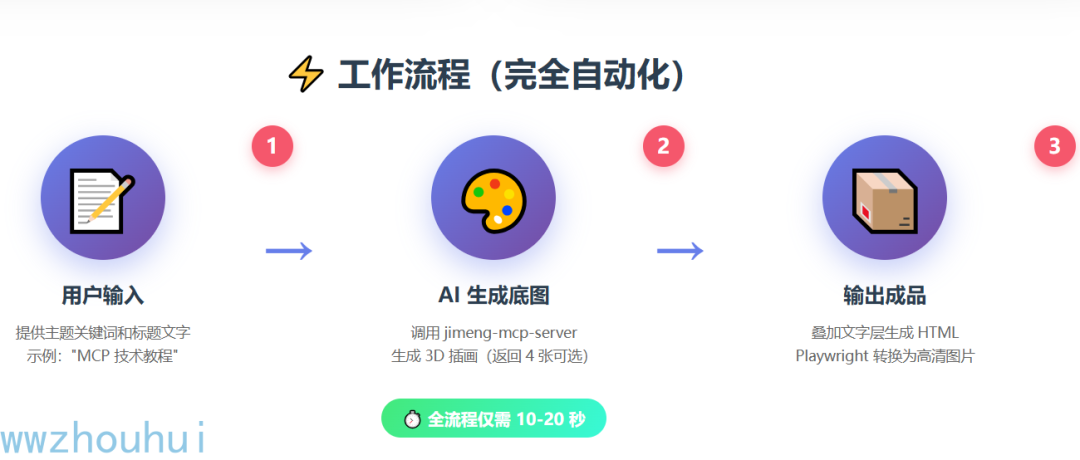Click the lightning bolt heading icon
The image size is (1080, 460).
(x=305, y=74)
